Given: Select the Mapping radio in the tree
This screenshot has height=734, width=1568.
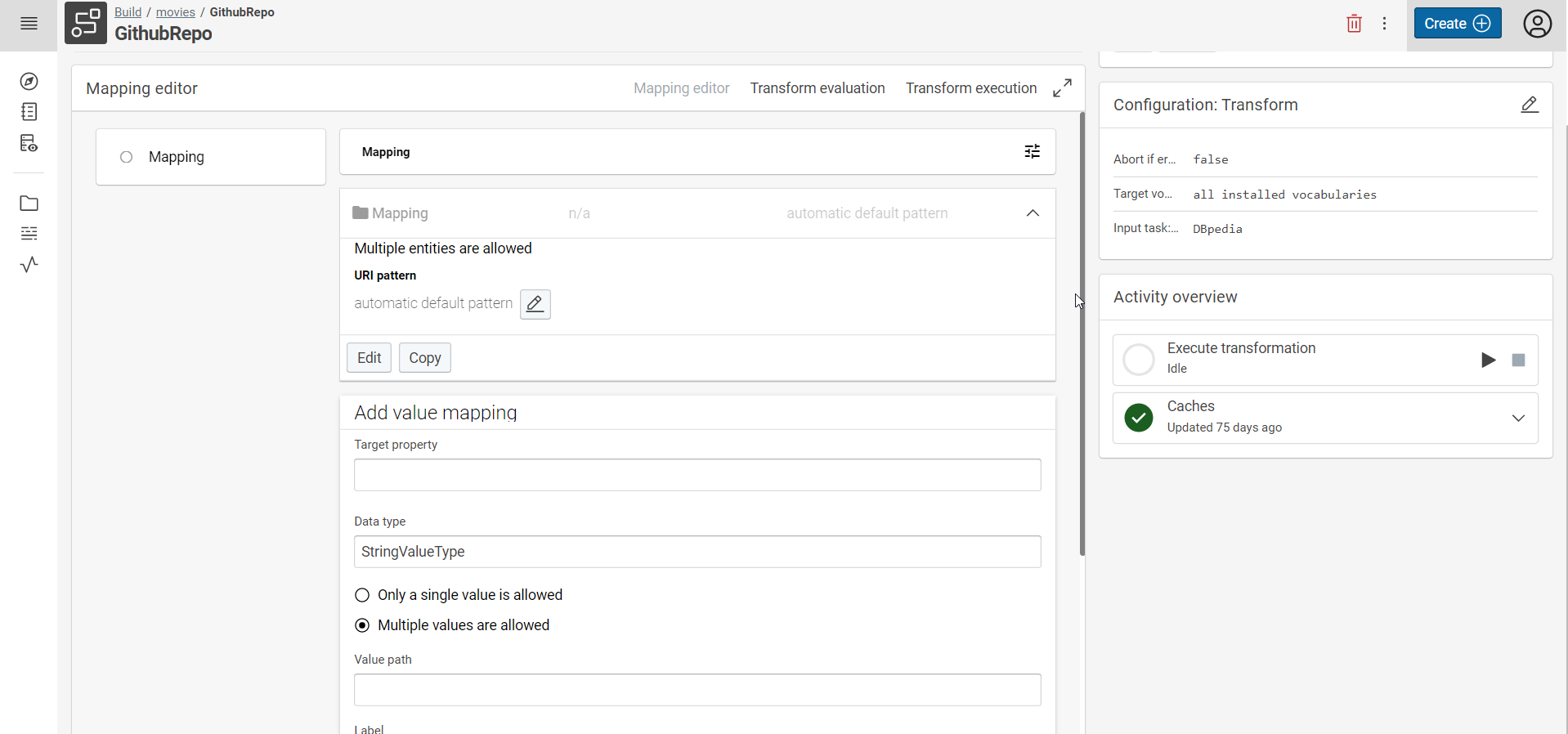Looking at the screenshot, I should pyautogui.click(x=127, y=157).
